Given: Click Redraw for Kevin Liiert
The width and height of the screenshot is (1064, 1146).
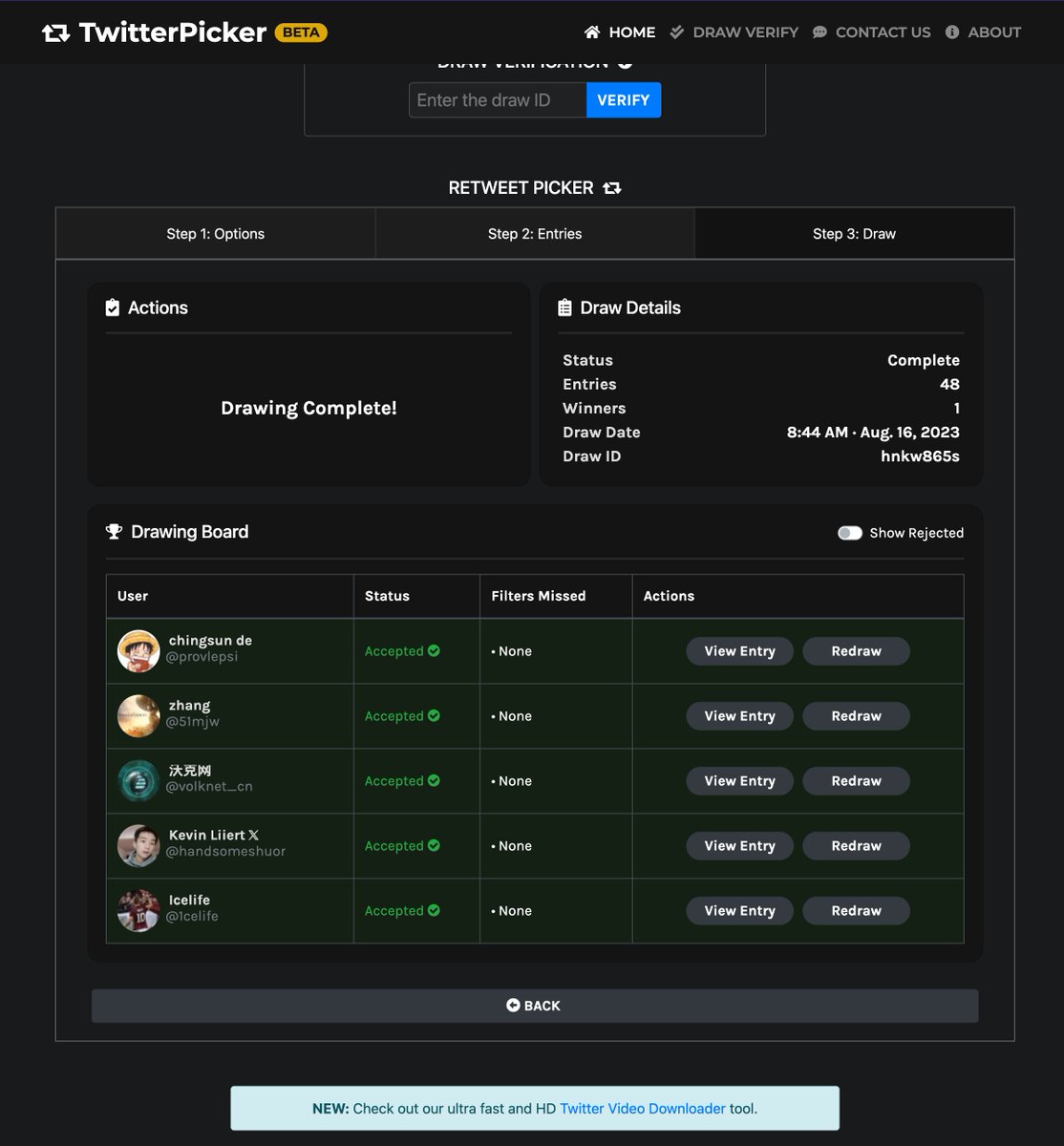Looking at the screenshot, I should click(x=856, y=846).
